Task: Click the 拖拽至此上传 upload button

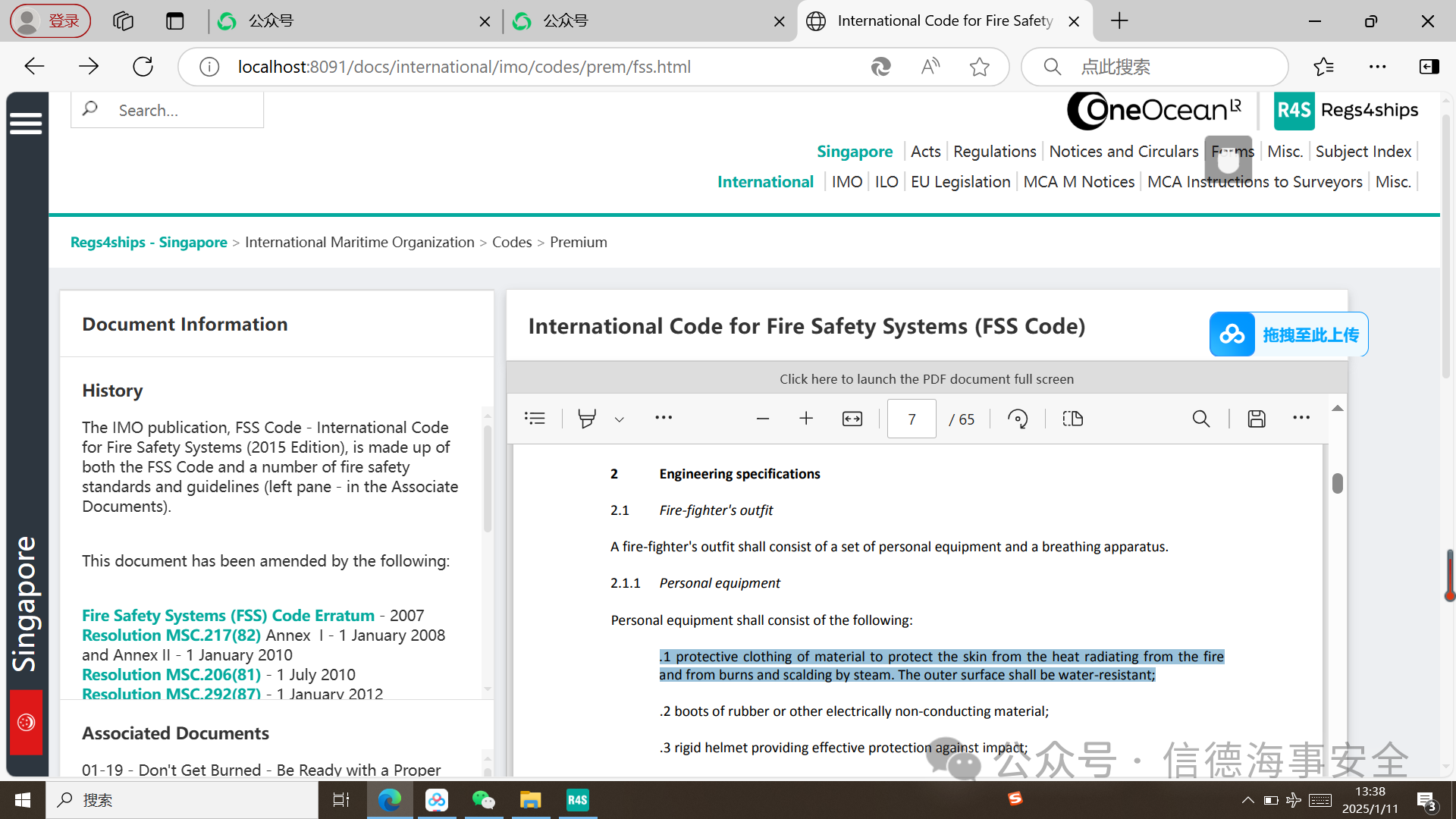Action: 1288,334
